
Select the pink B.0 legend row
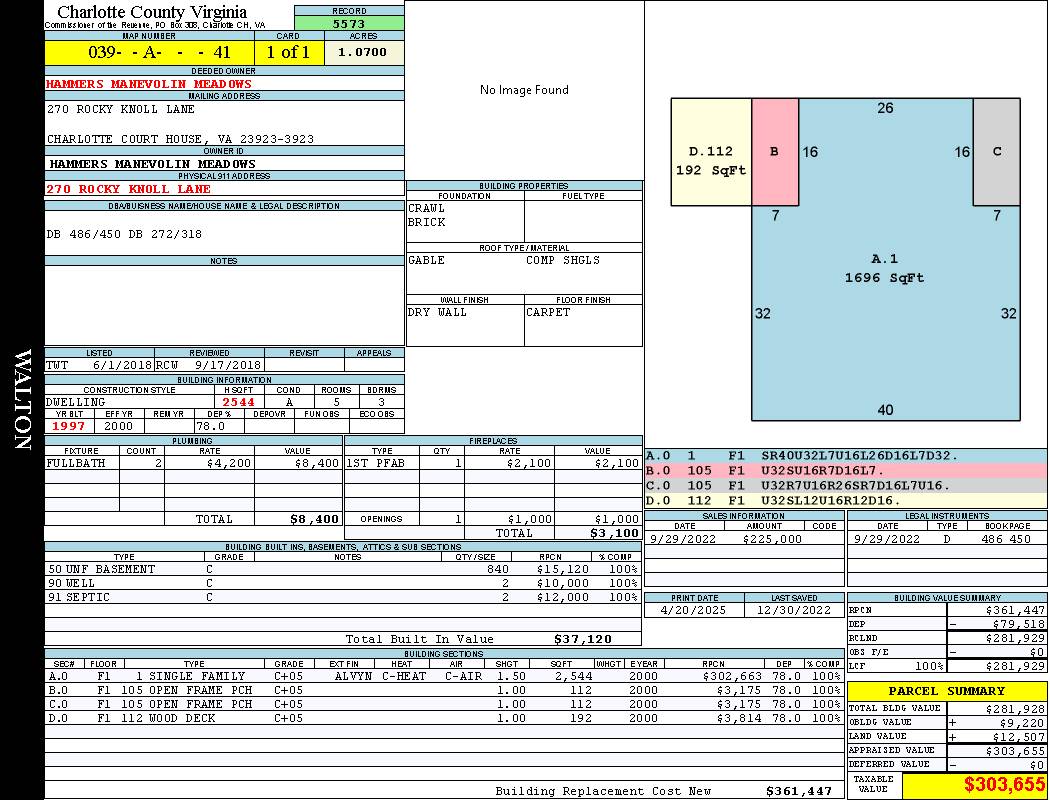[845, 469]
